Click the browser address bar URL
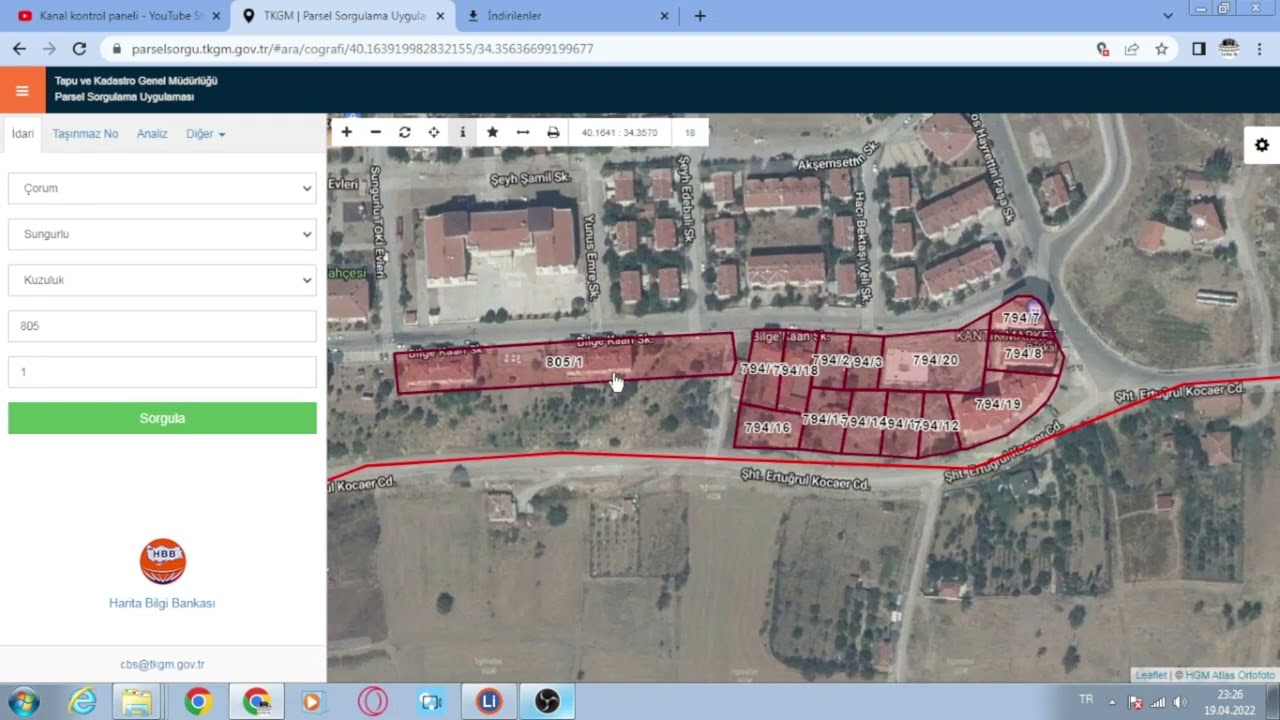This screenshot has width=1280, height=720. click(362, 48)
